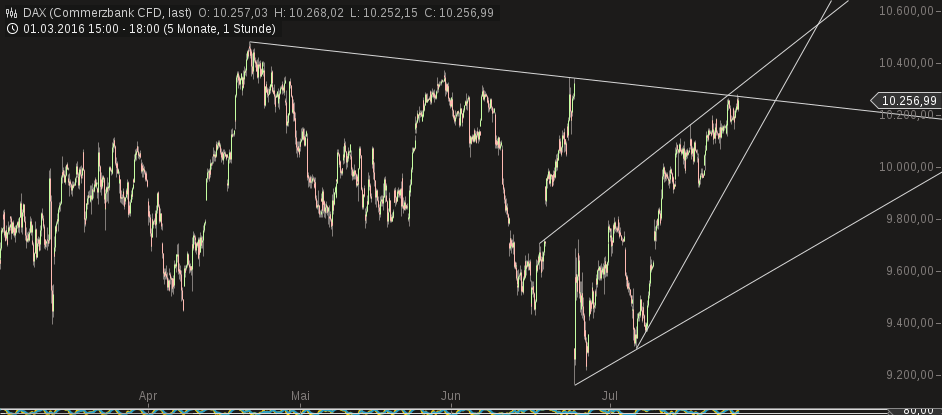Click the (5 Monate, 1 Stunde) timeframe text

(x=219, y=29)
